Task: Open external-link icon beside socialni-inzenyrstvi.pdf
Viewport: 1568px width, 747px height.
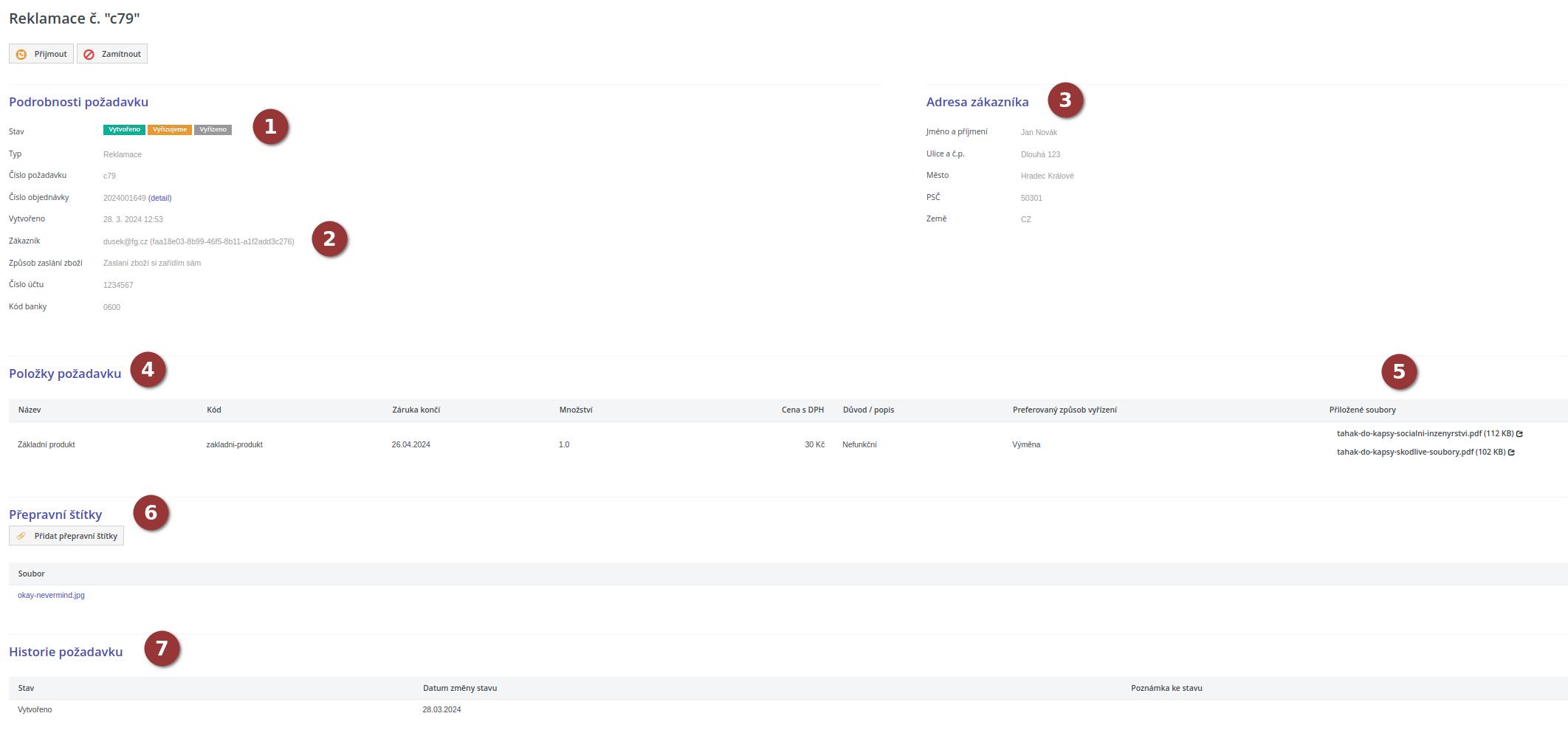Action: click(1519, 434)
